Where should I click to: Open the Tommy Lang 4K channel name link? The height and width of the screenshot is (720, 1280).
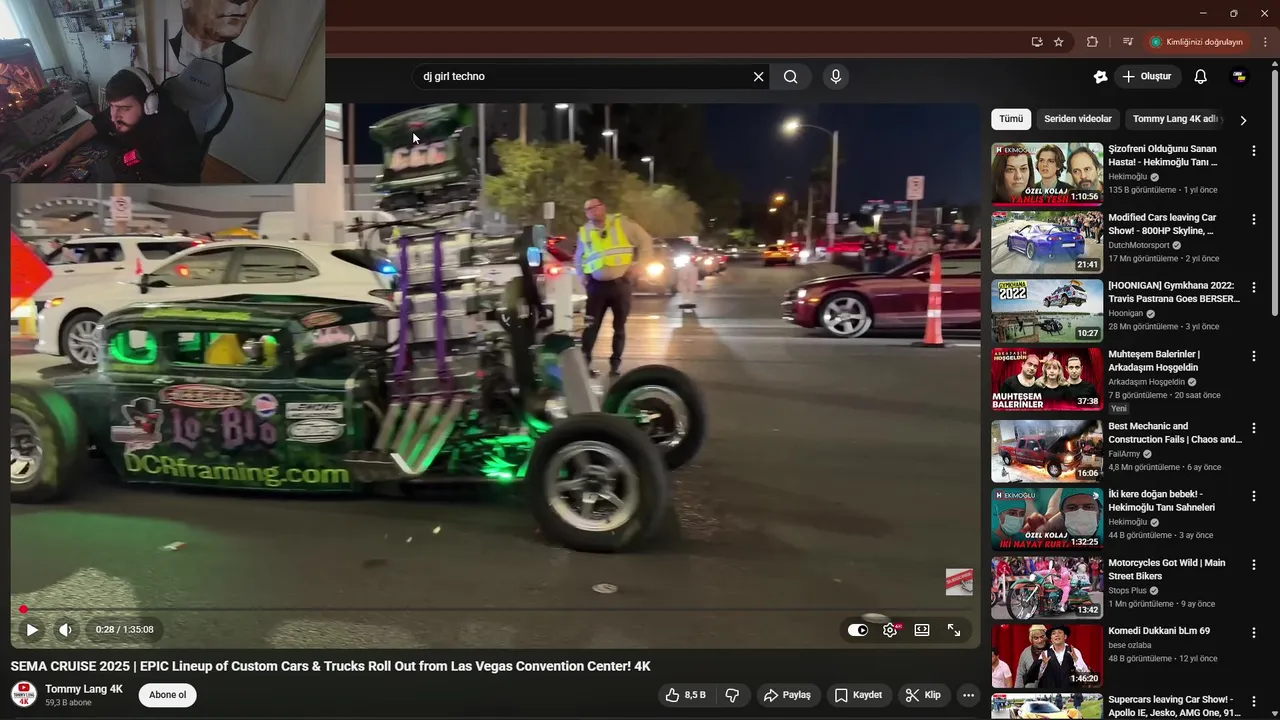point(84,689)
